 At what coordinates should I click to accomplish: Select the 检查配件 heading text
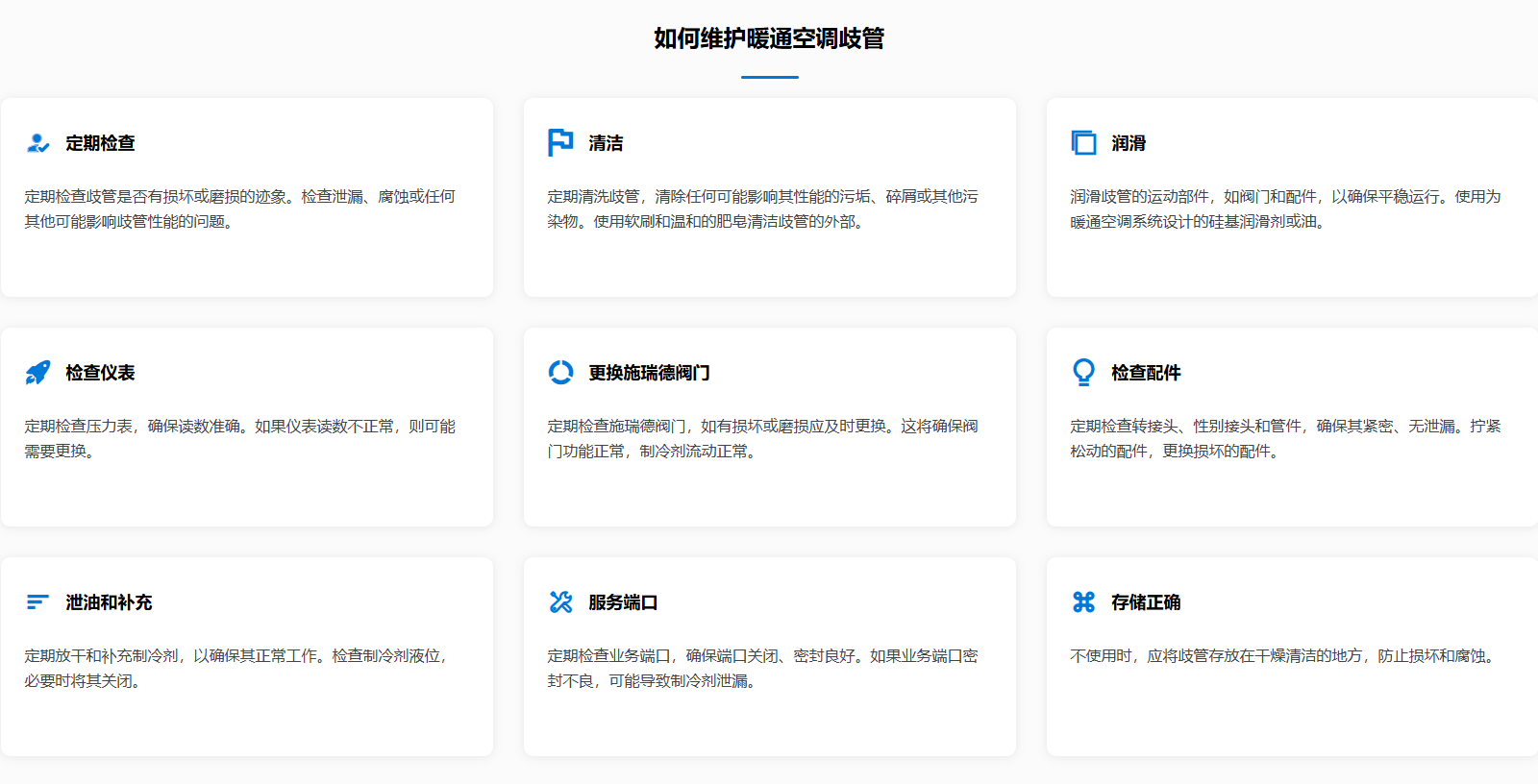click(x=1146, y=373)
